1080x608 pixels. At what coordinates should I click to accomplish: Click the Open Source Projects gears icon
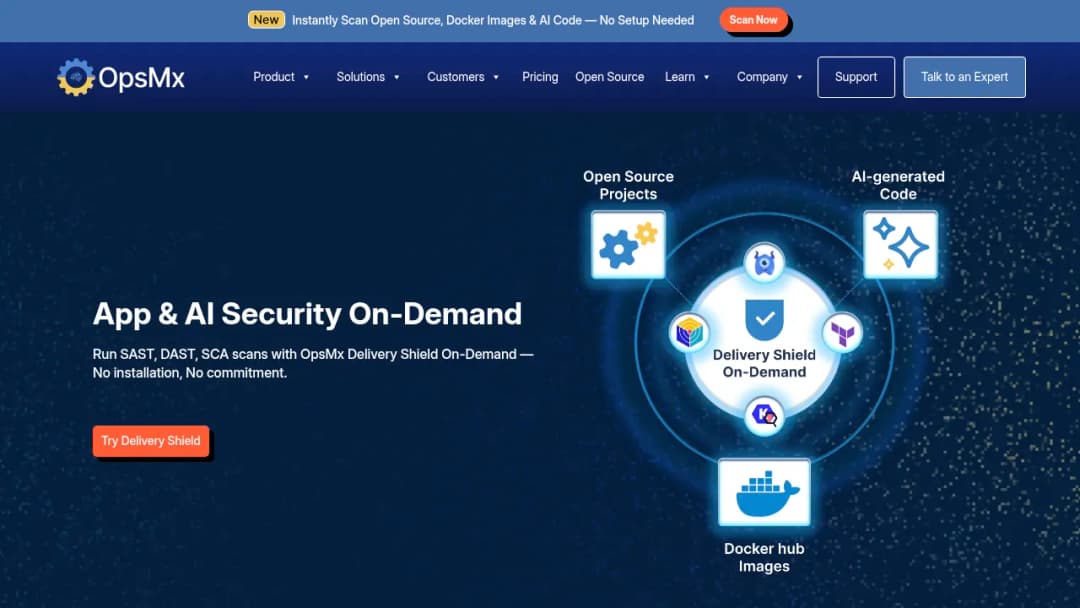(628, 244)
